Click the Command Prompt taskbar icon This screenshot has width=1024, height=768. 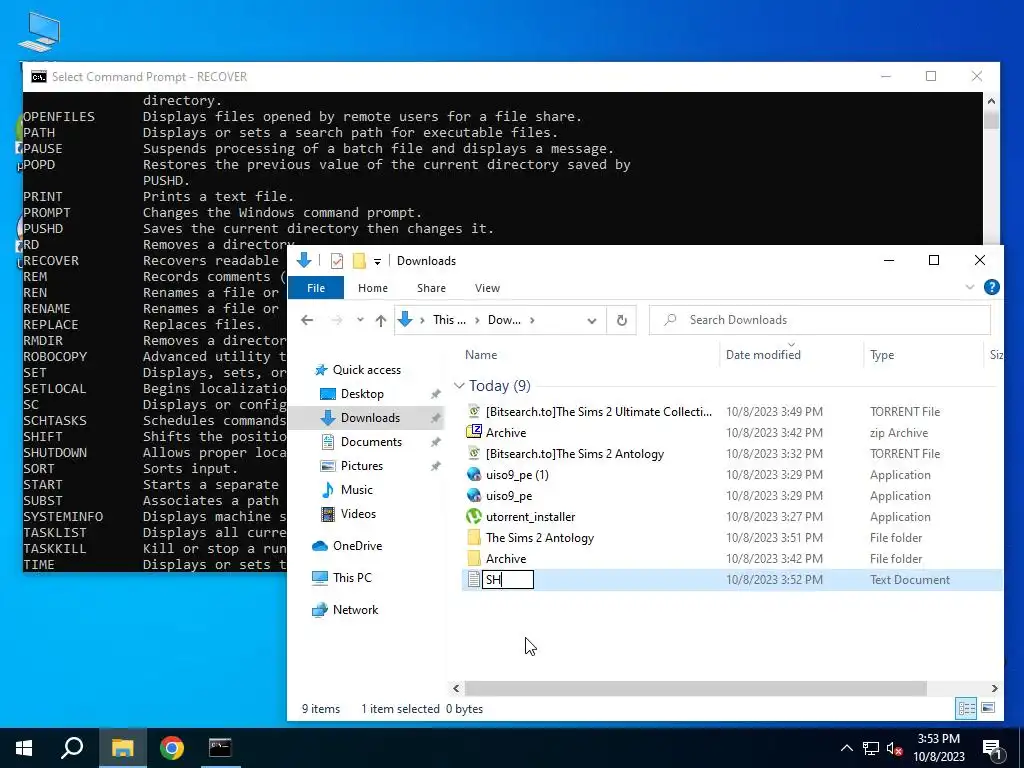220,748
